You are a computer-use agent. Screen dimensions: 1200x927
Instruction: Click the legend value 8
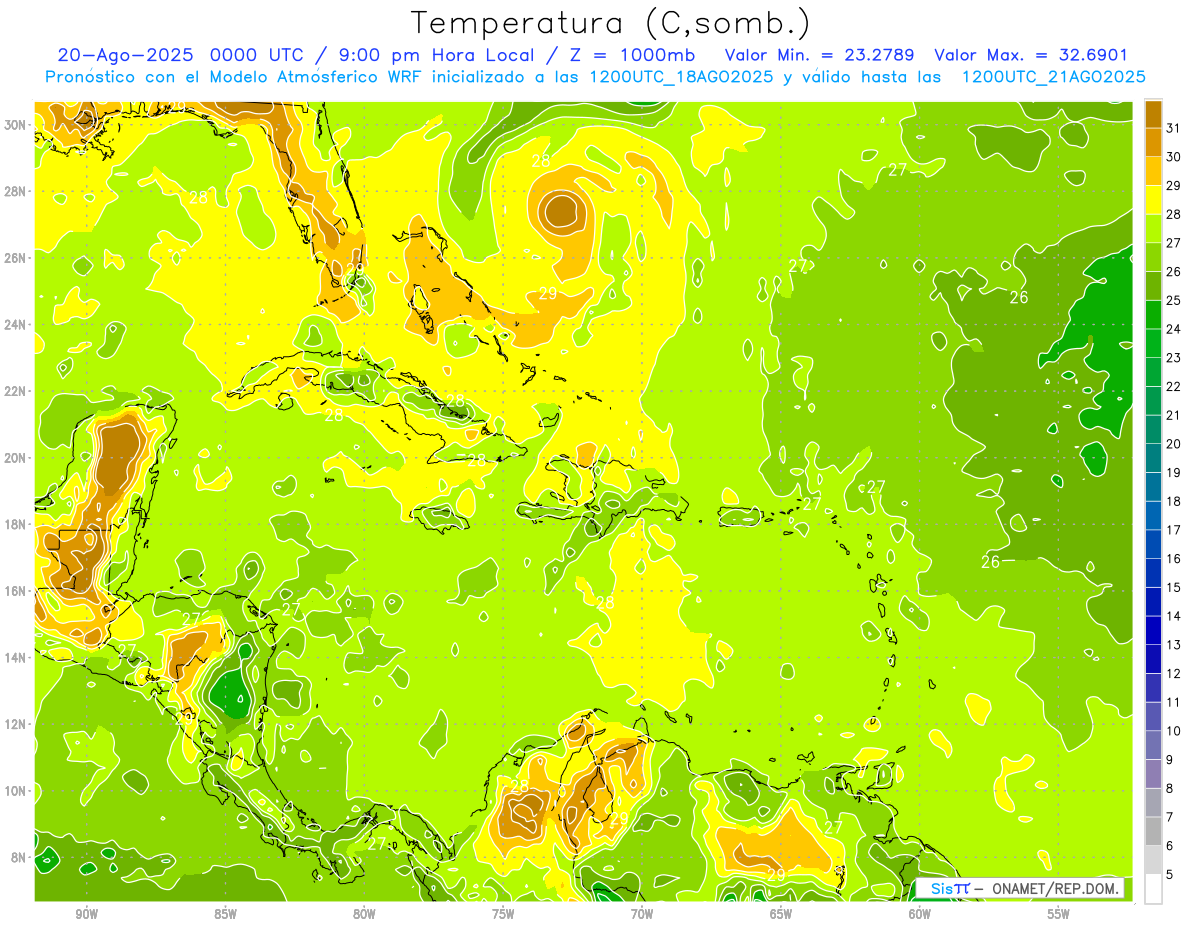(x=1170, y=788)
